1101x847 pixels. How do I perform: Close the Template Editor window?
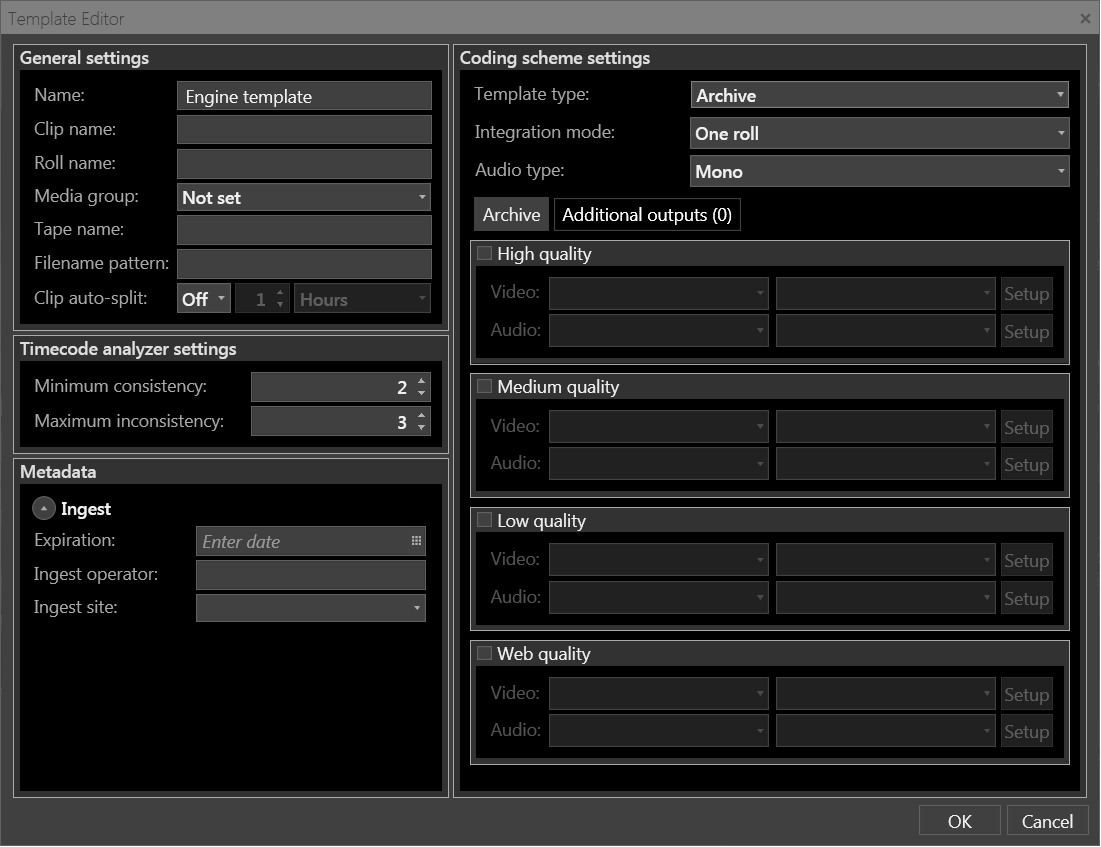coord(1085,19)
